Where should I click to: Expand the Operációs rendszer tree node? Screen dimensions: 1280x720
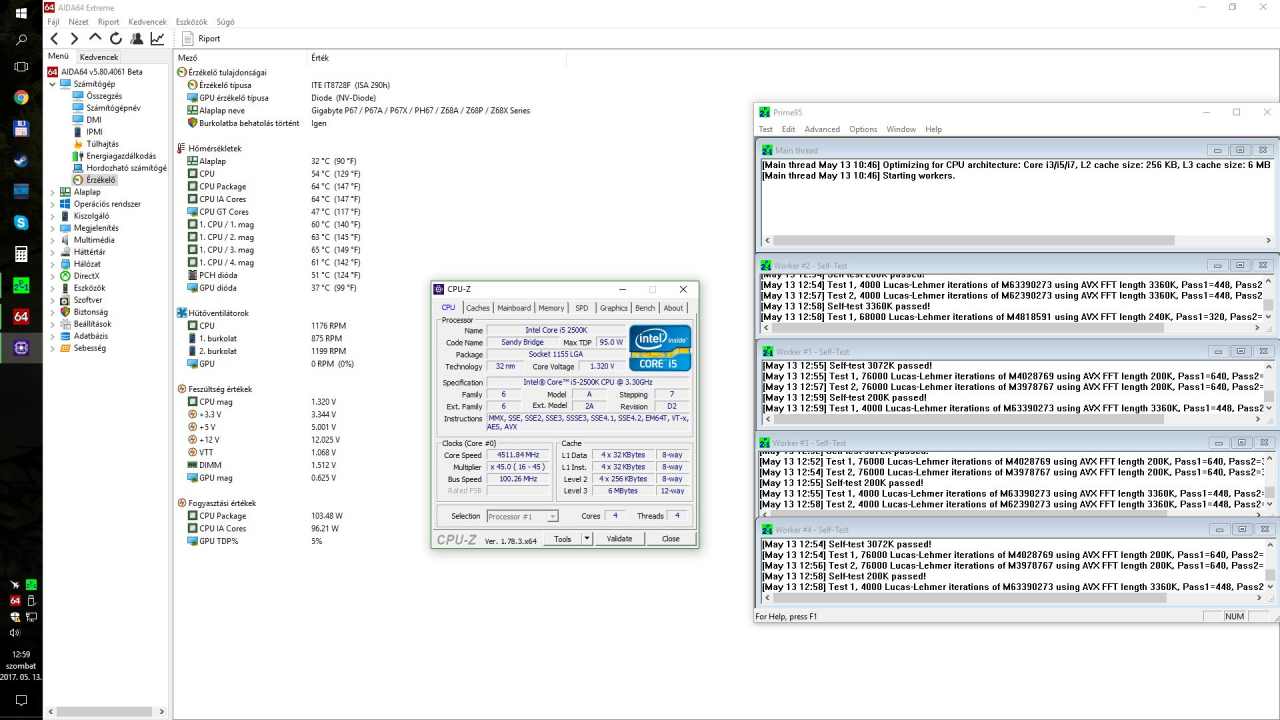[53, 204]
